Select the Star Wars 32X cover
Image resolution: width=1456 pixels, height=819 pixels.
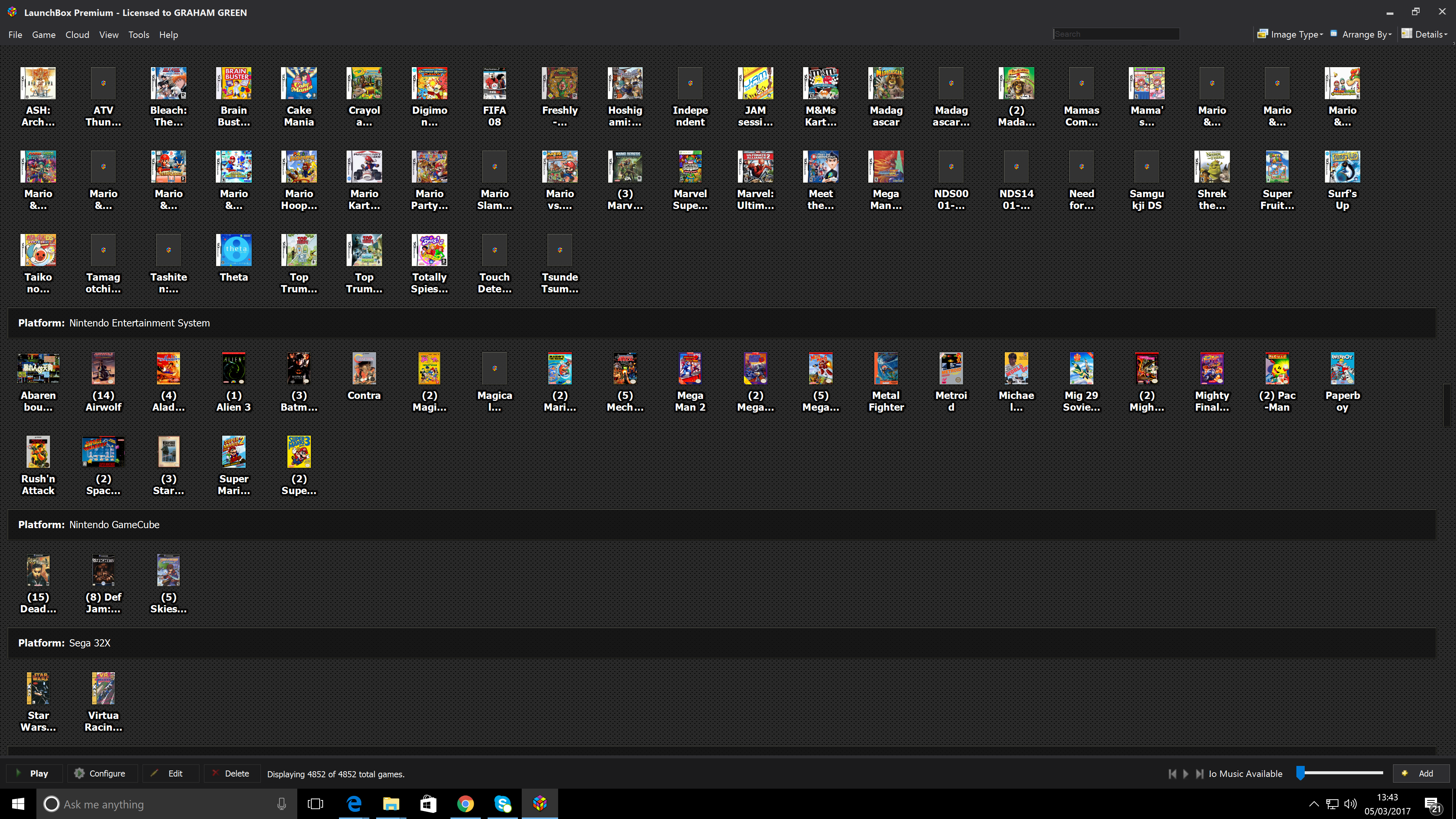click(x=38, y=688)
